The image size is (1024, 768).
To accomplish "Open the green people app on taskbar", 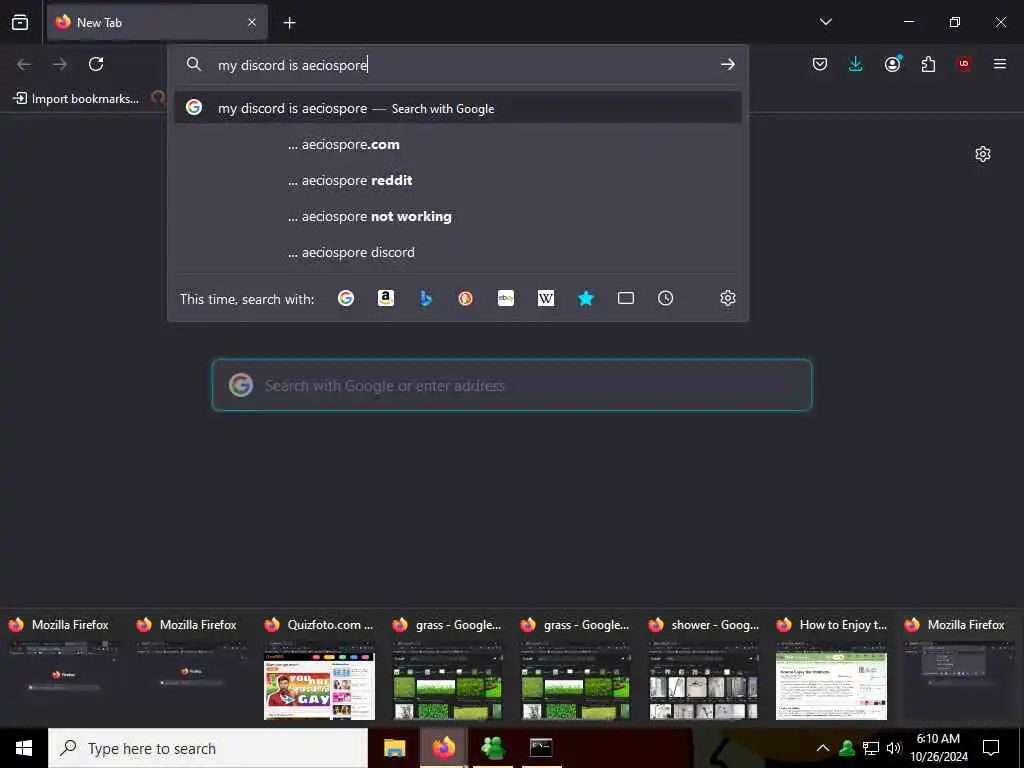I will (492, 748).
